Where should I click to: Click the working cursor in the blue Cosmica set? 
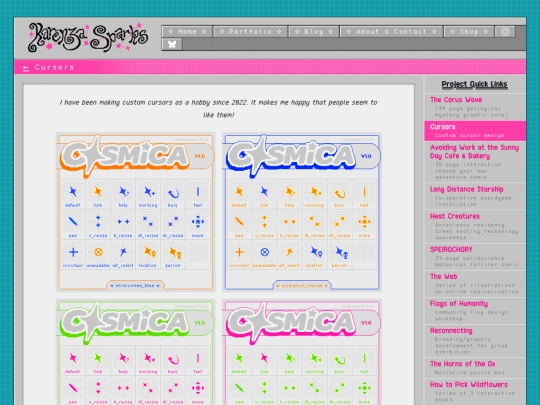[x=315, y=191]
